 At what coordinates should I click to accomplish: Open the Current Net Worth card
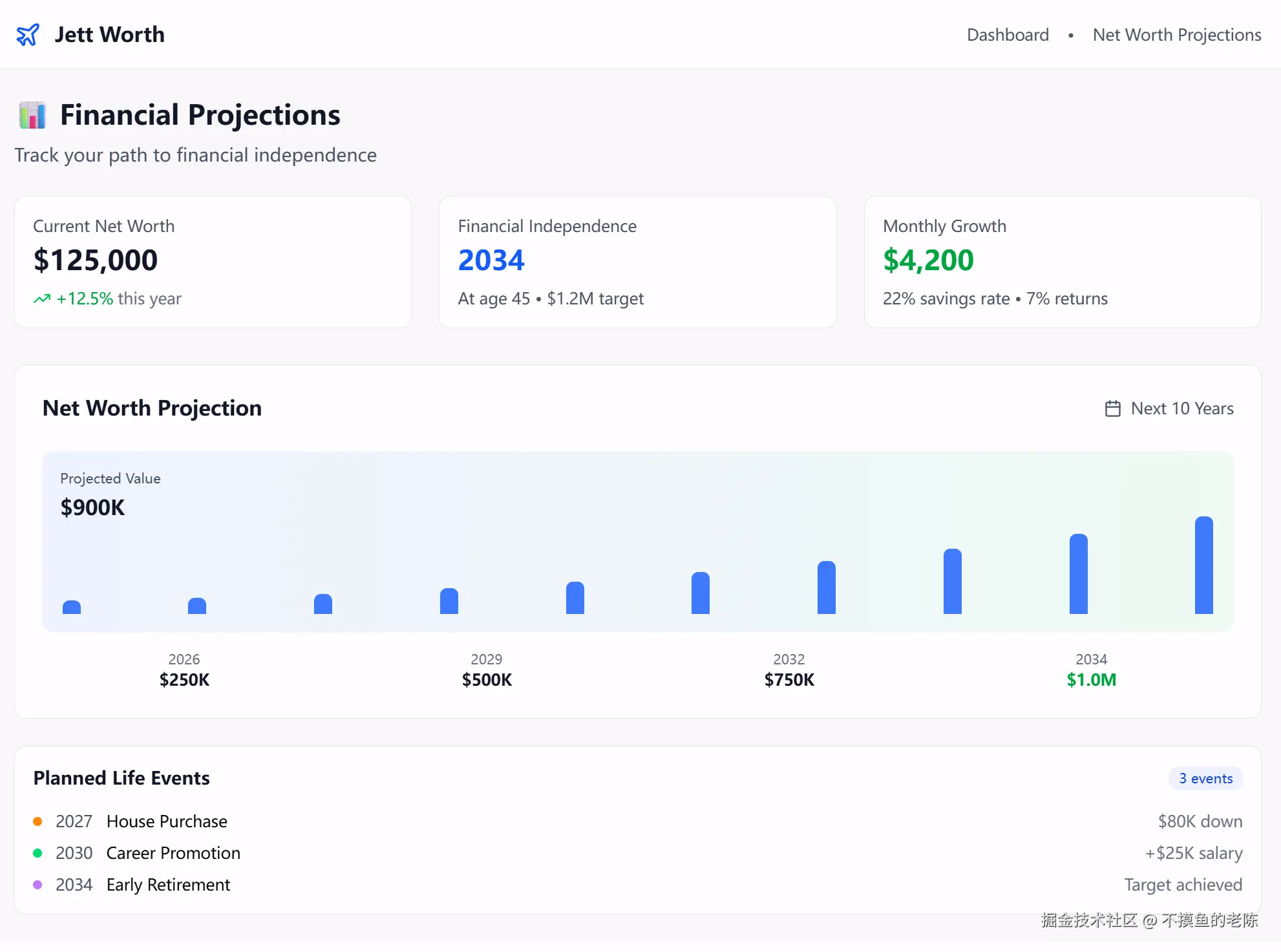213,262
